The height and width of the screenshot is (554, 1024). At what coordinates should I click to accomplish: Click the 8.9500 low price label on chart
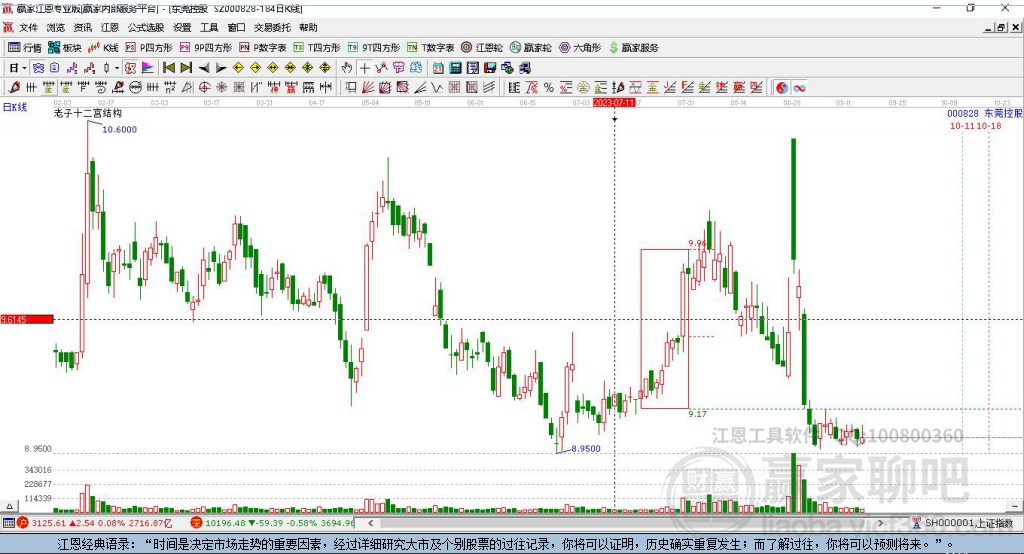click(586, 449)
